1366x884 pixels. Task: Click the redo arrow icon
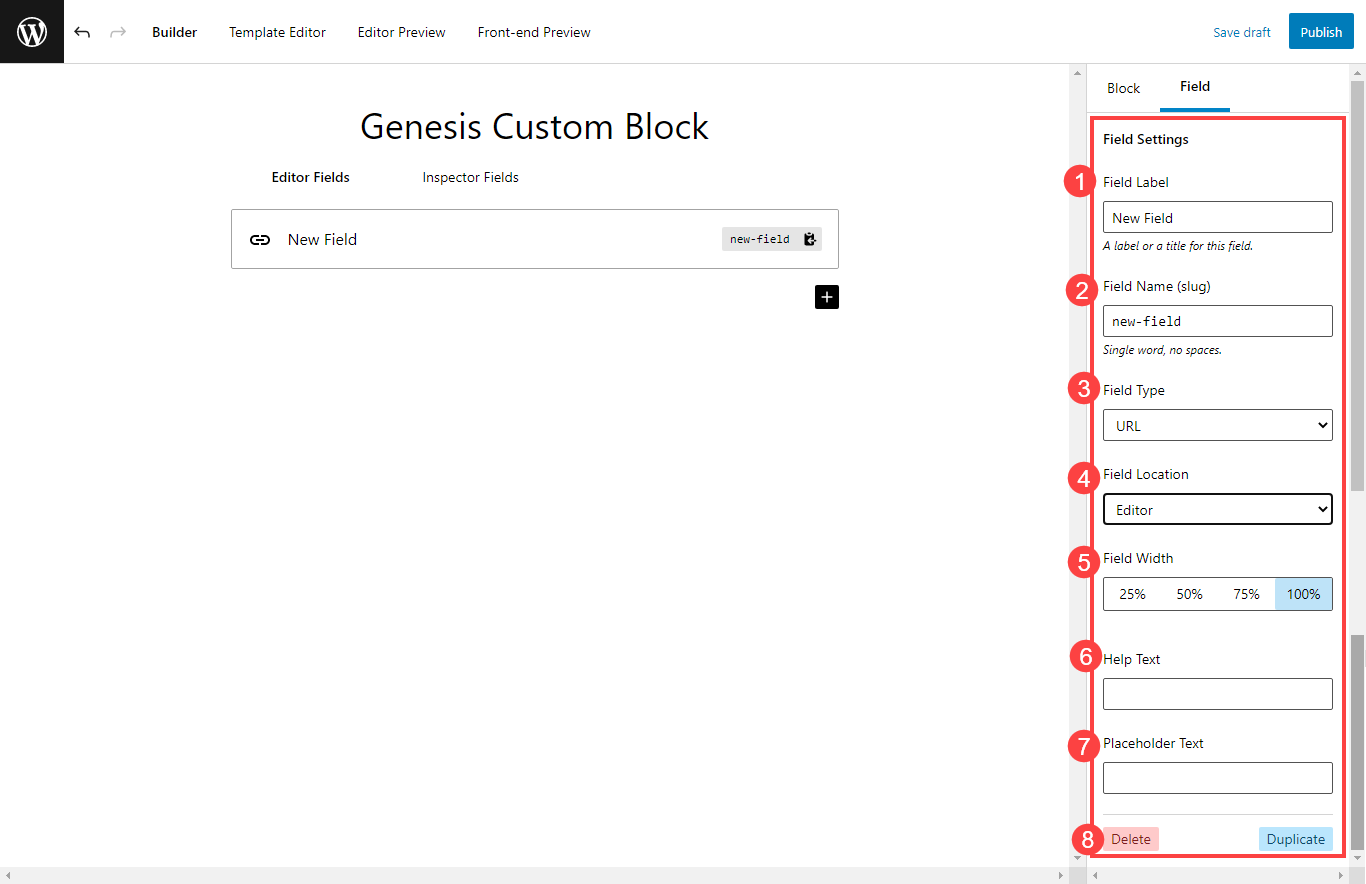(x=117, y=31)
